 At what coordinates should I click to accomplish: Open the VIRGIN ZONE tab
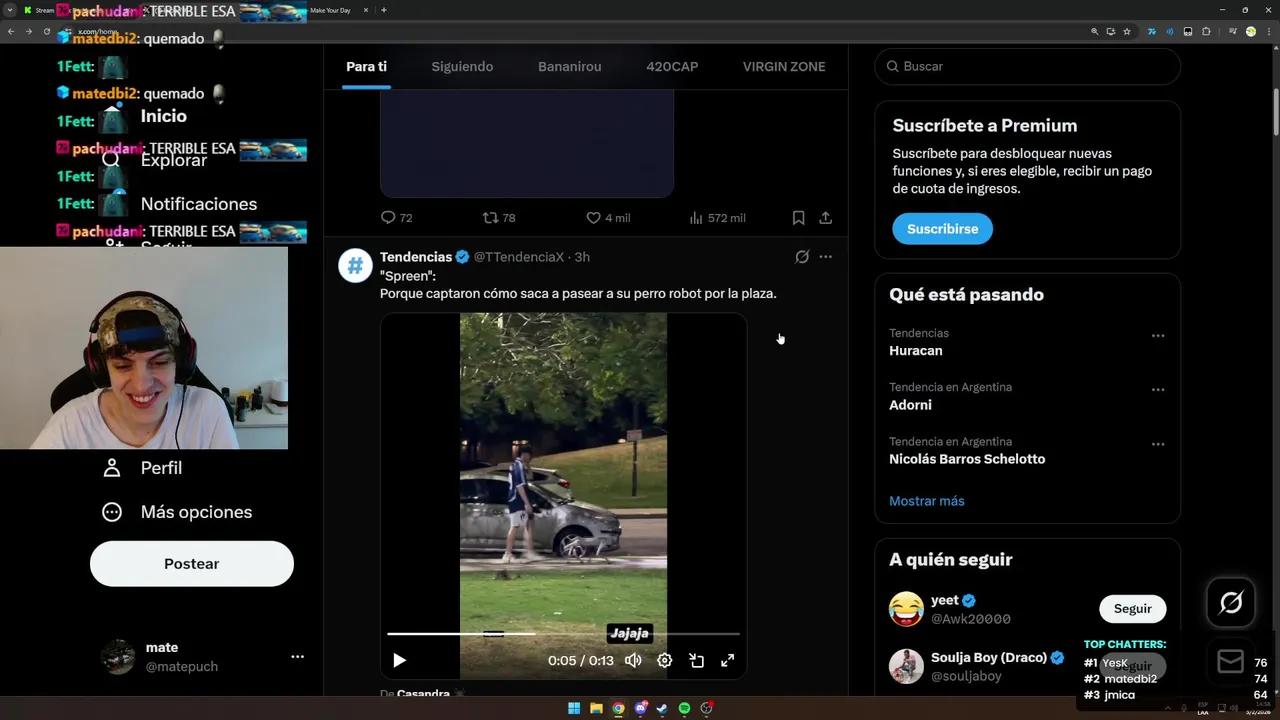[784, 66]
